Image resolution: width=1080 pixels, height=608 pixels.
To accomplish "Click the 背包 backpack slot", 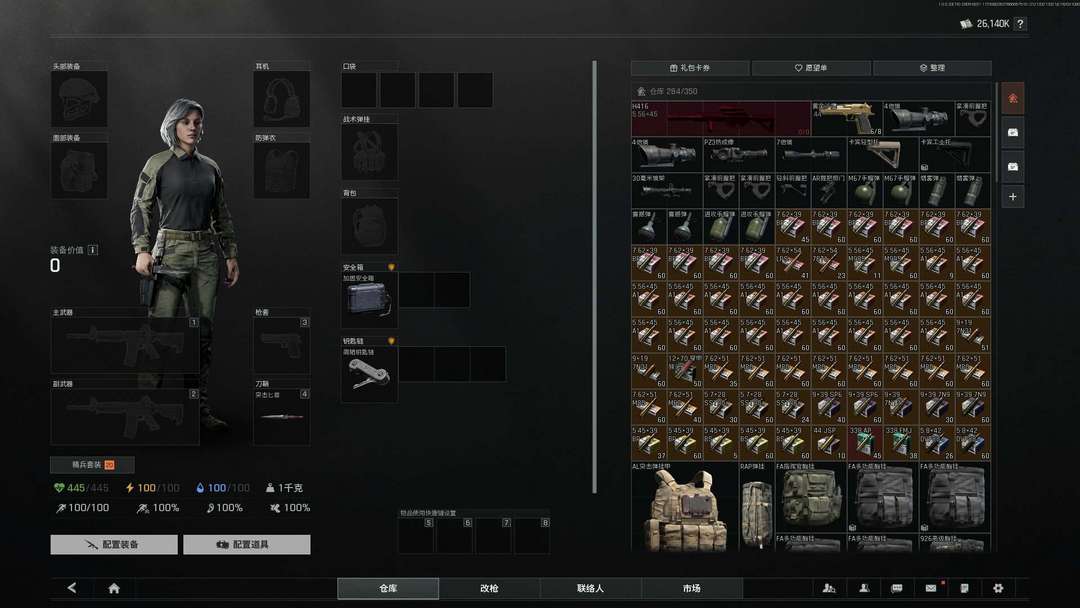I will (369, 227).
